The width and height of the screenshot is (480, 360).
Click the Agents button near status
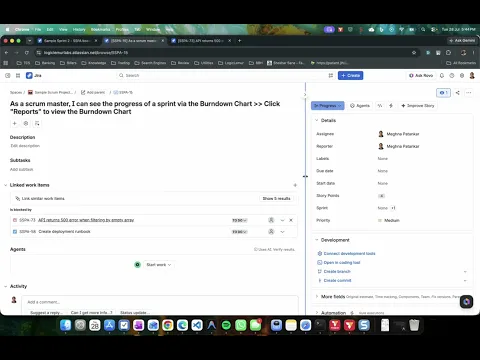pos(360,106)
